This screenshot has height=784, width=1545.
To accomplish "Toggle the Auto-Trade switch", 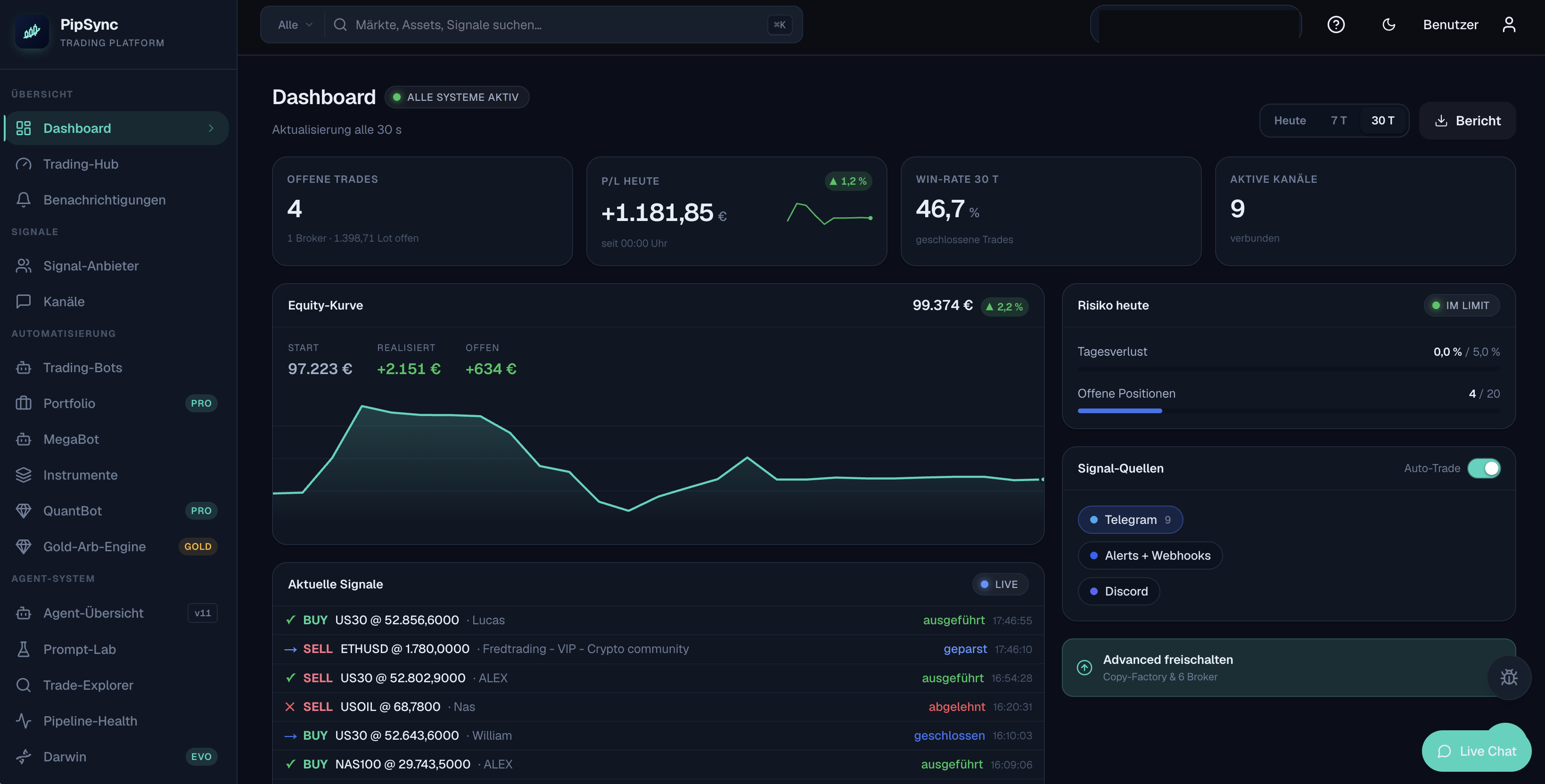I will (x=1484, y=468).
